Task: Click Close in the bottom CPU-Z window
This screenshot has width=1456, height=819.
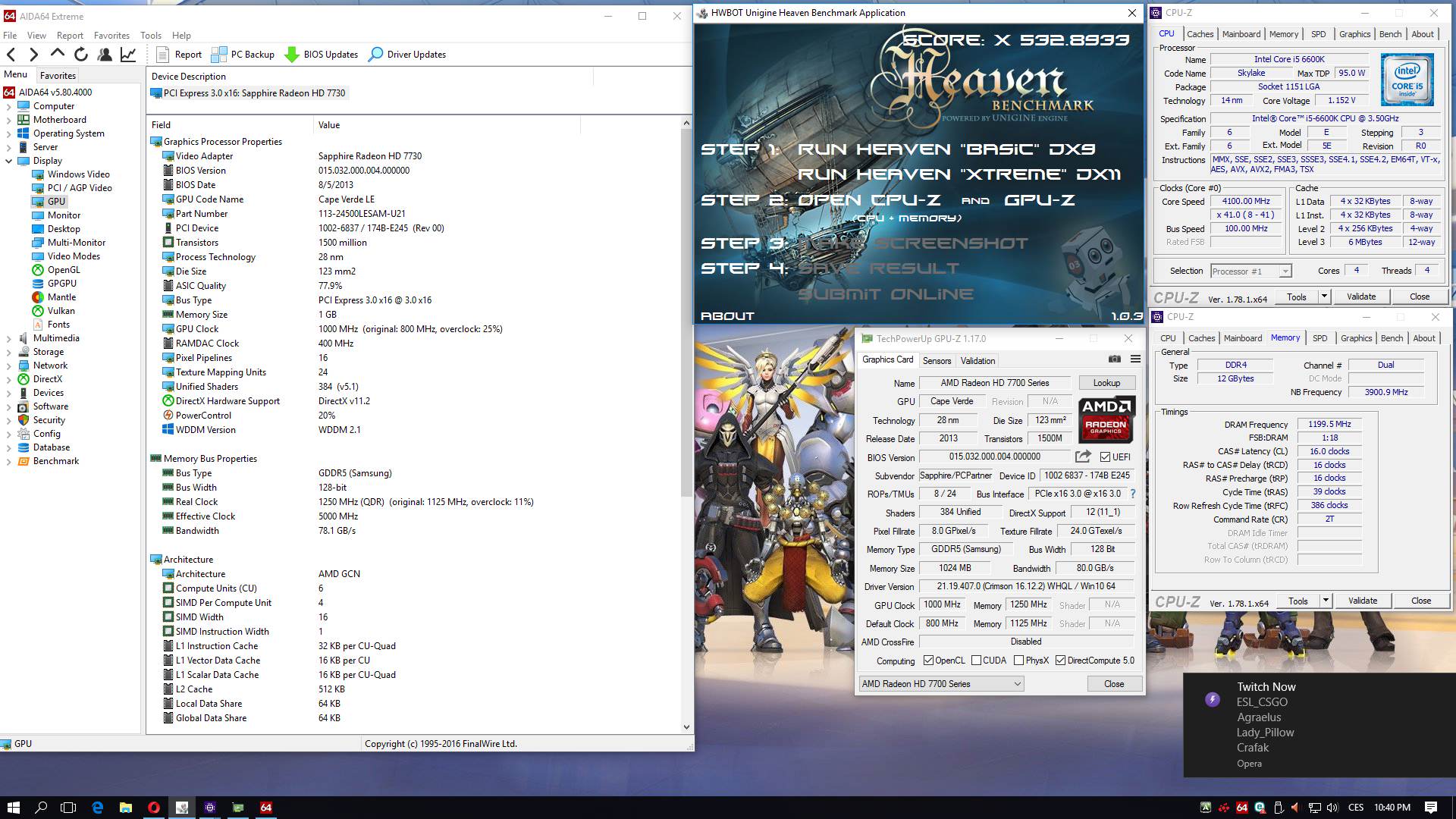Action: 1421,601
